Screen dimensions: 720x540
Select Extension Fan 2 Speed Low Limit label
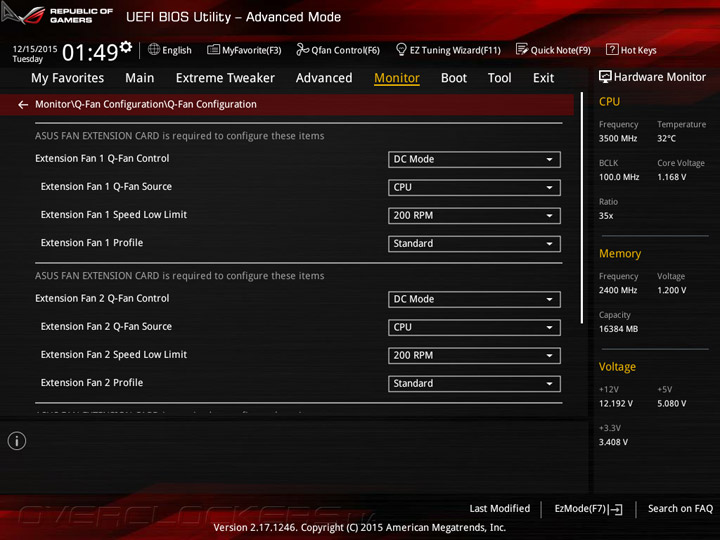(114, 354)
